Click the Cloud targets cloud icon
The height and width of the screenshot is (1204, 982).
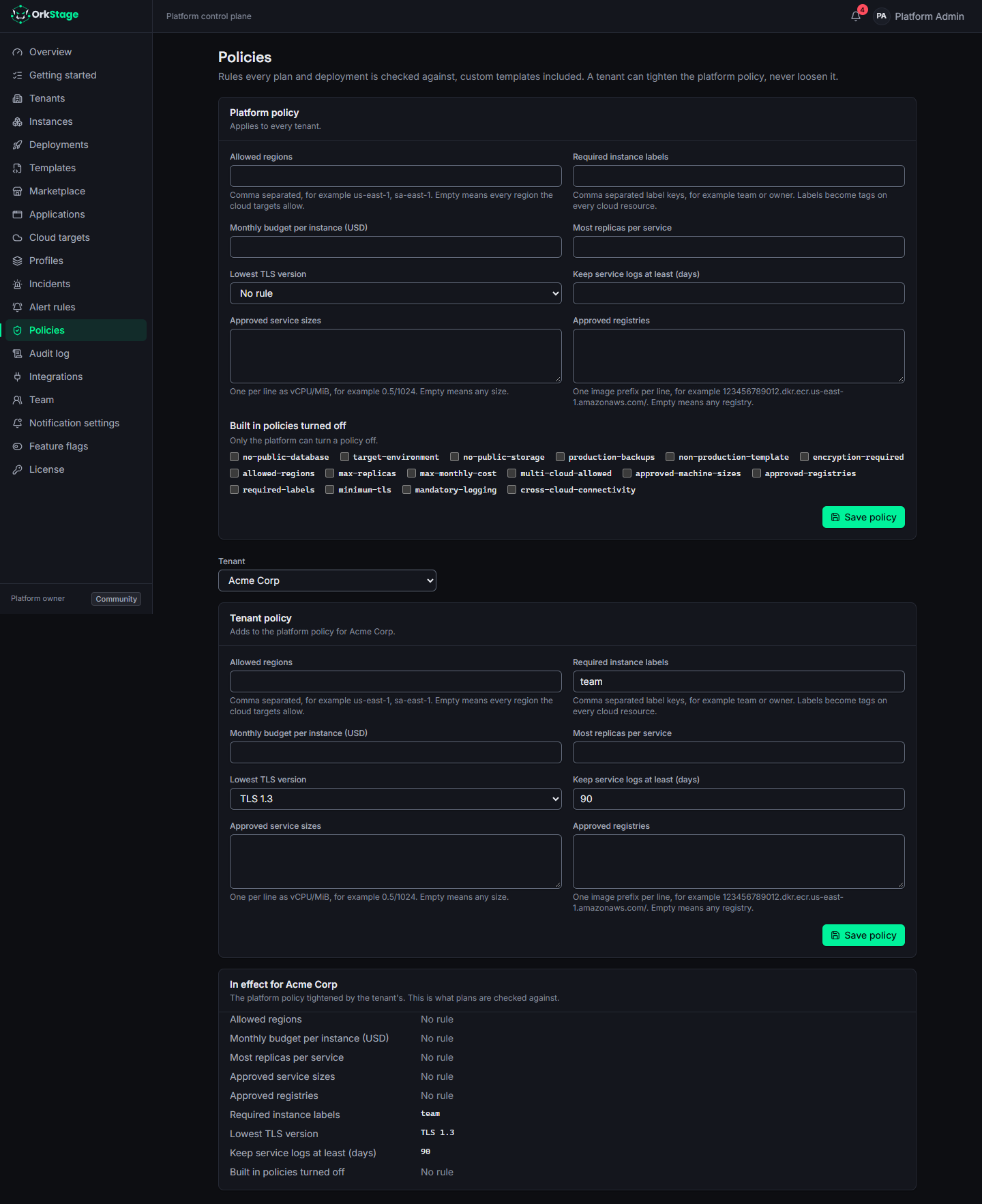(18, 237)
